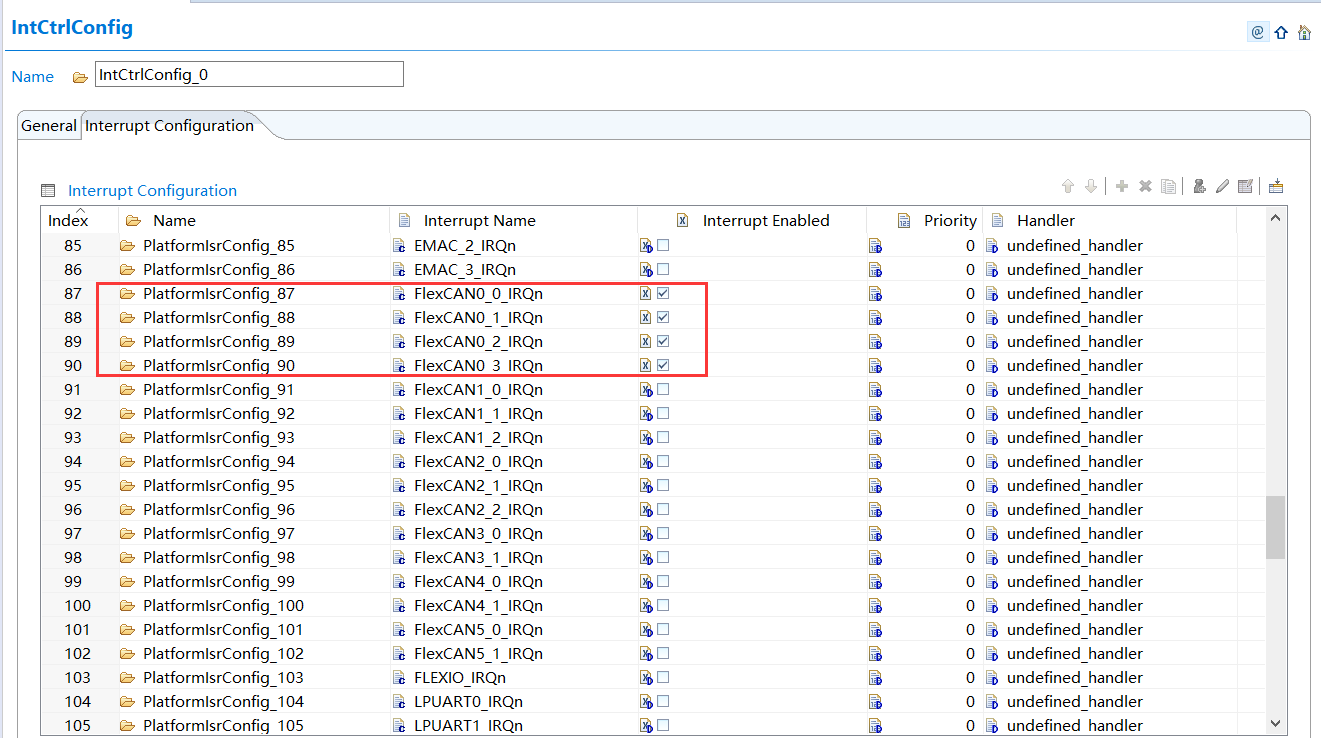The width and height of the screenshot is (1321, 738).
Task: Disable interrupt for FlexCAN0_0_IRQn
Action: coord(663,294)
